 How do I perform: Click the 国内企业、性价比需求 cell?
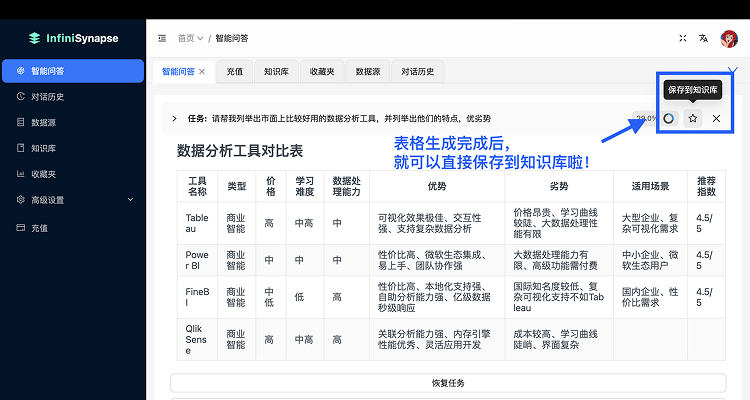pyautogui.click(x=650, y=297)
